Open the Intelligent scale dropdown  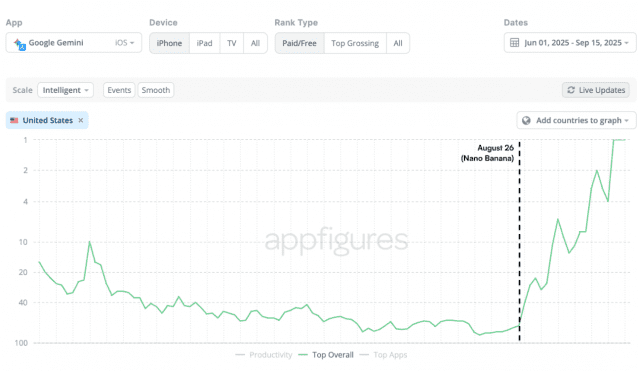(x=66, y=90)
